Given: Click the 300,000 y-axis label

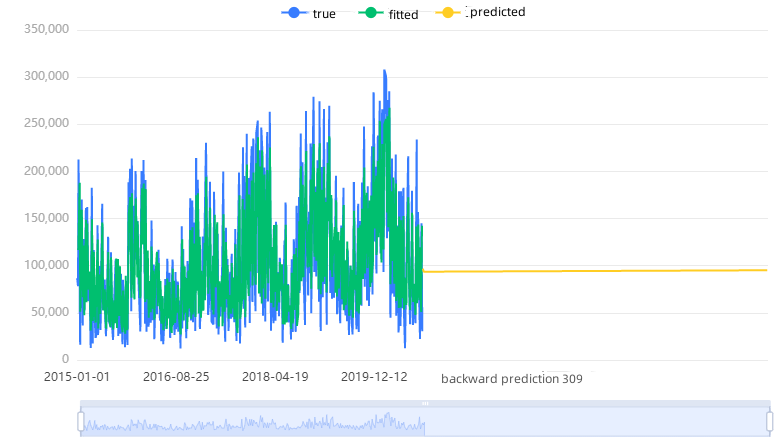Looking at the screenshot, I should 46,76.
